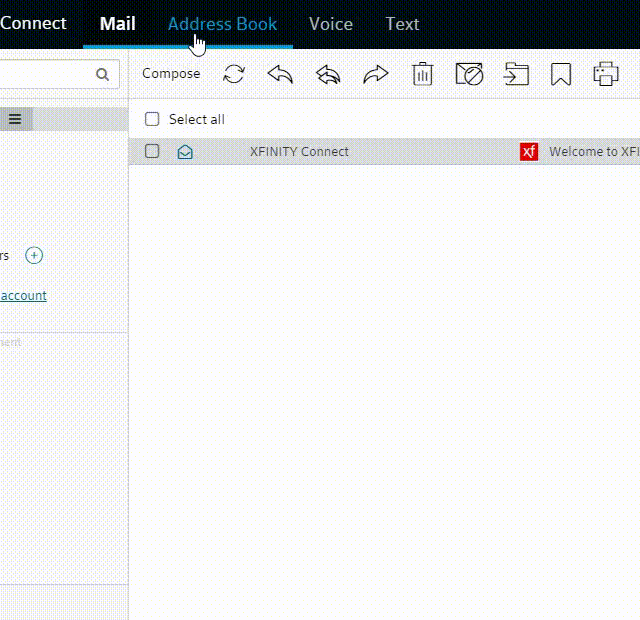640x620 pixels.
Task: Open the Welcome to XFINITY email
Action: pos(593,152)
